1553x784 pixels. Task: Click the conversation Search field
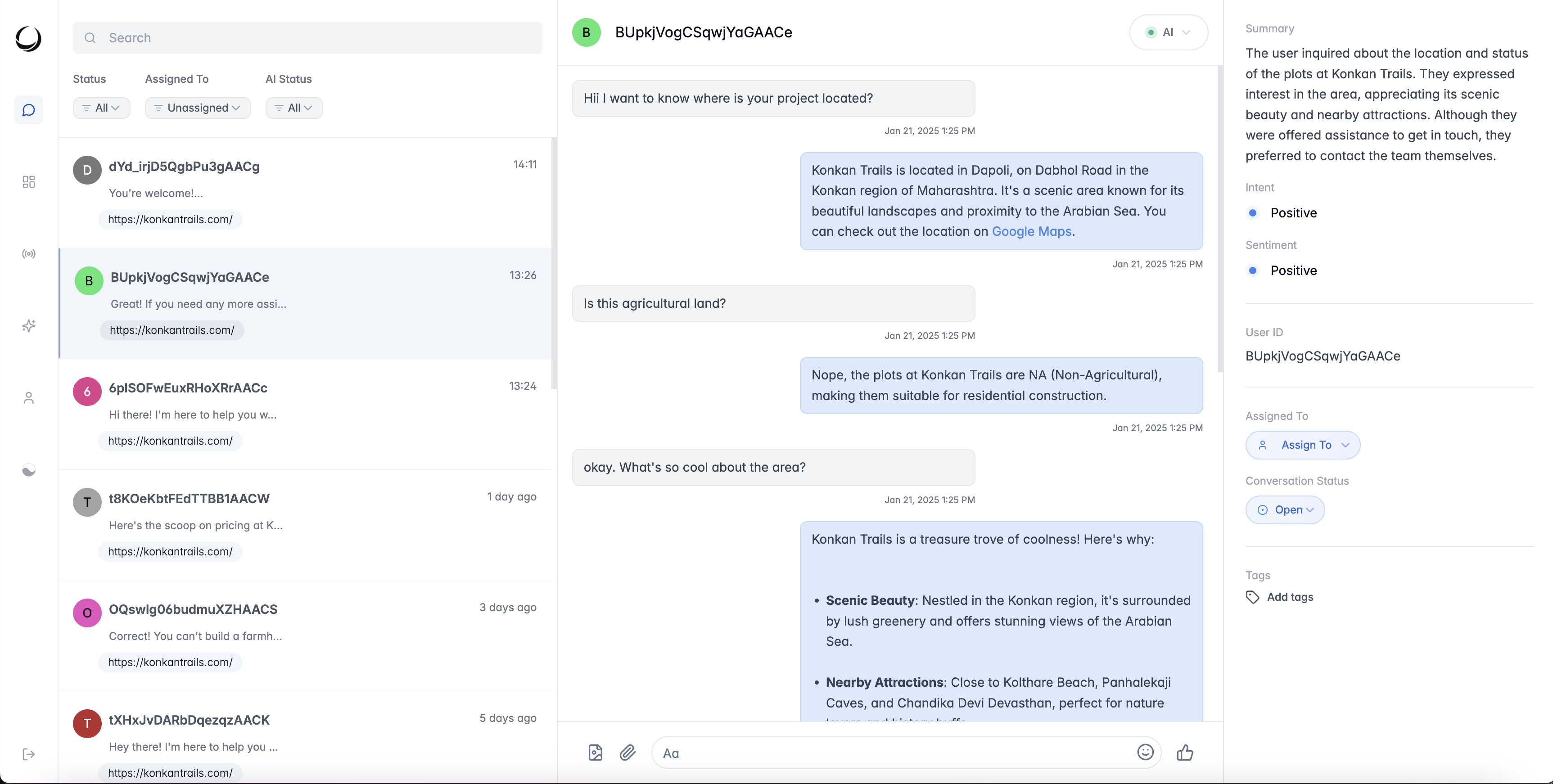pyautogui.click(x=307, y=38)
